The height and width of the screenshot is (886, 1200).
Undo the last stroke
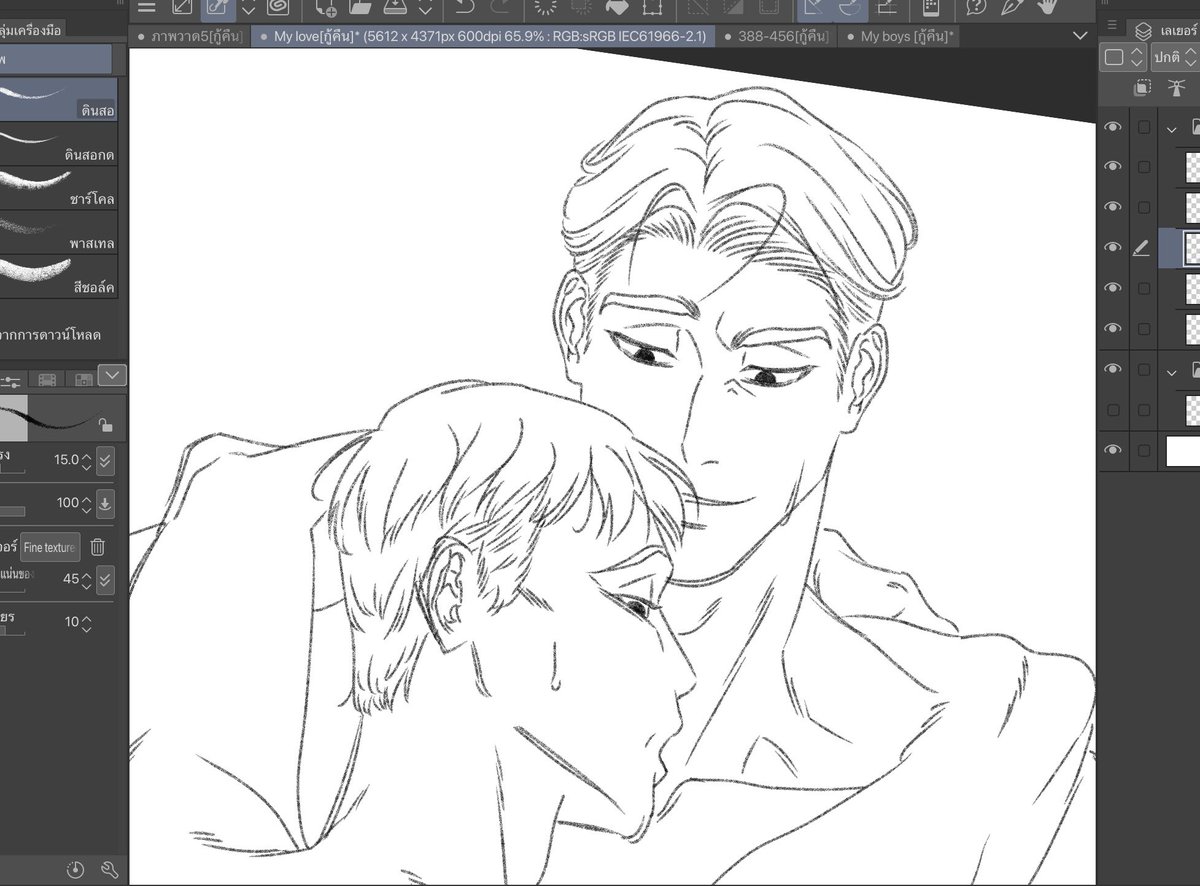(464, 6)
